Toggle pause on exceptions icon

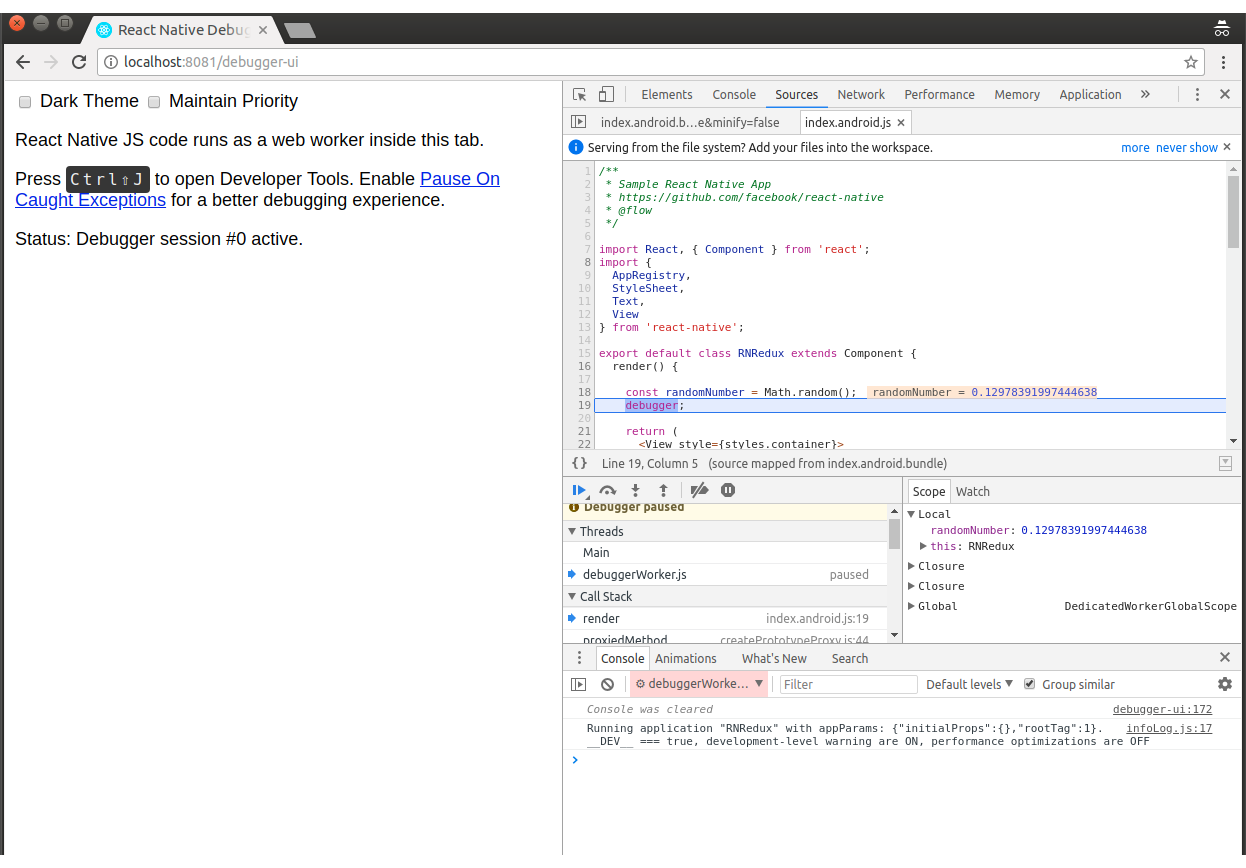point(728,490)
